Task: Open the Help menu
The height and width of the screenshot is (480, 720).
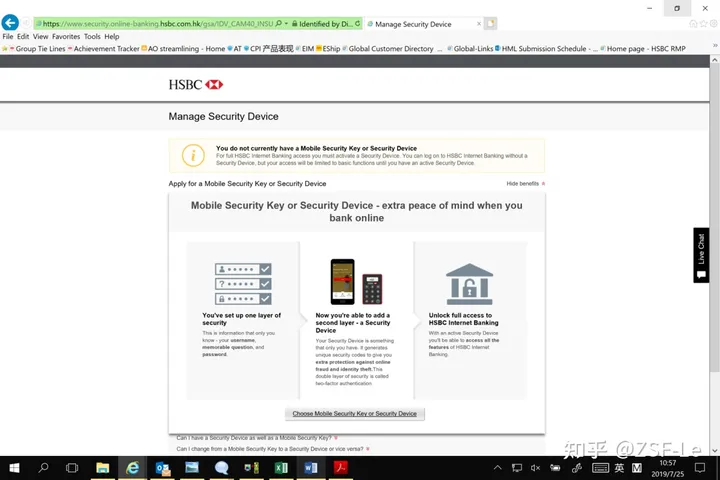Action: pos(112,36)
